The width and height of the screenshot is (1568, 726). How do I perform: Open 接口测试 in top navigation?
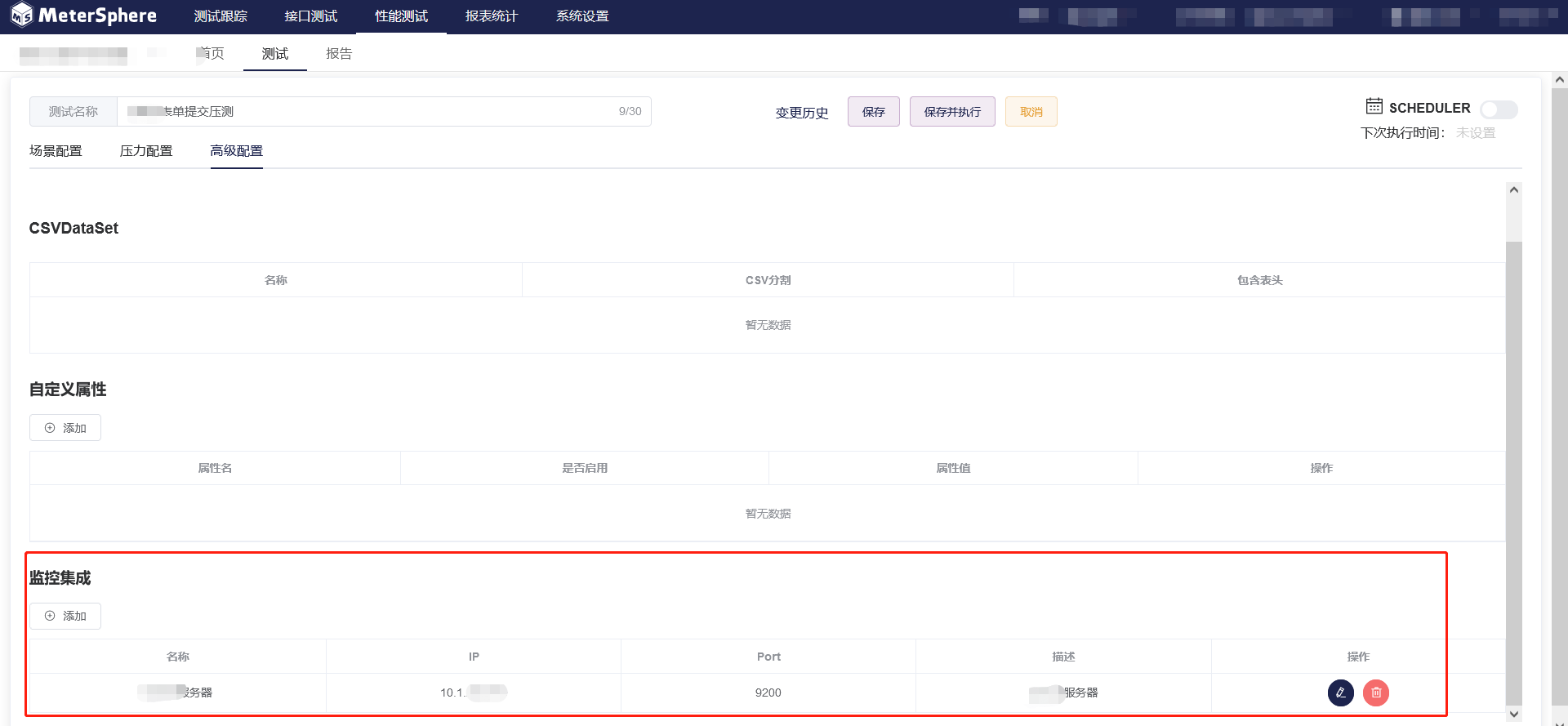311,16
